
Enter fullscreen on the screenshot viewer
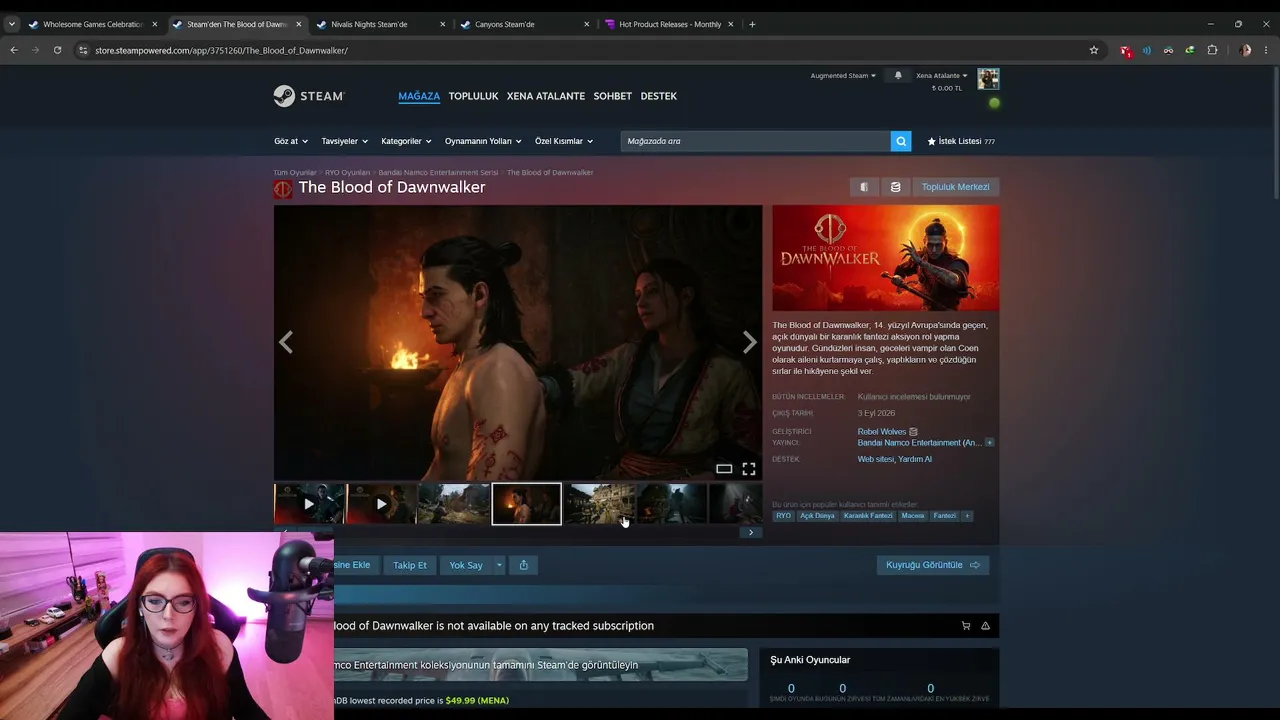[748, 469]
